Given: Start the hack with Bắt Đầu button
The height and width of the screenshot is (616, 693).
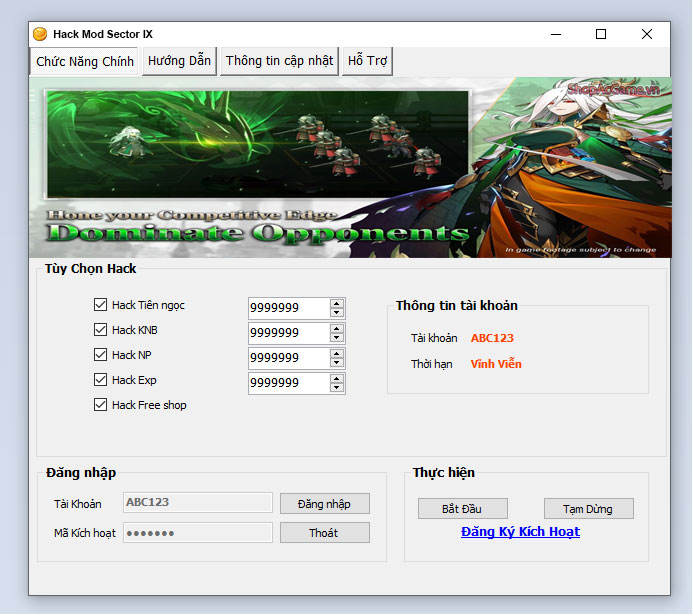Looking at the screenshot, I should (463, 509).
